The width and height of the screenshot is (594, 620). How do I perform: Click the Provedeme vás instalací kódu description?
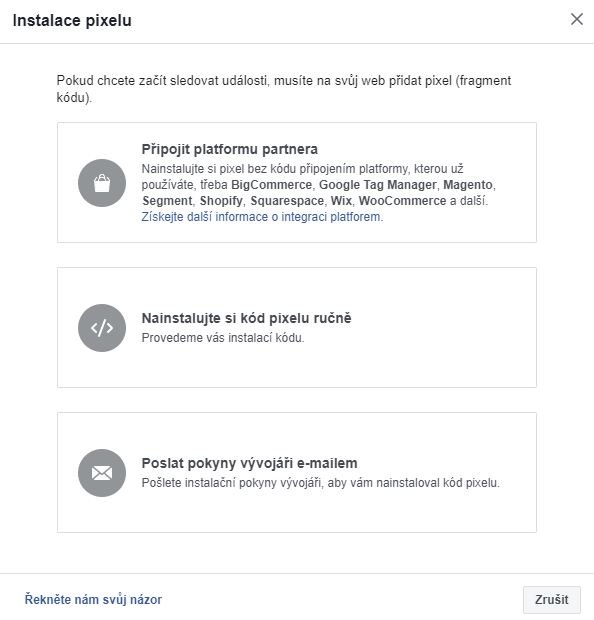[223, 338]
